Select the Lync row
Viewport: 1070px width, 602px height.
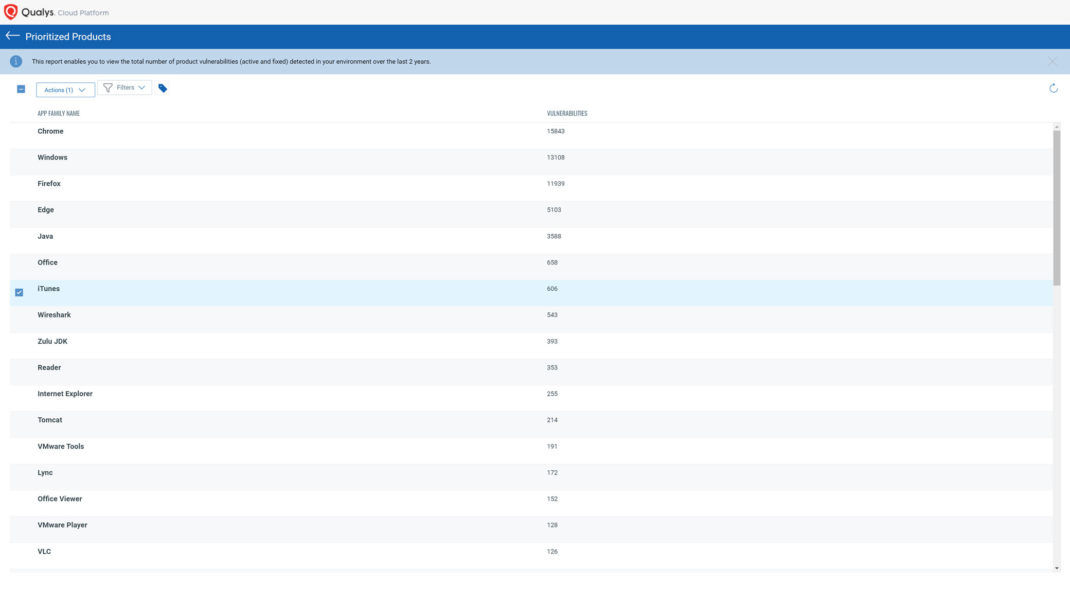tap(531, 477)
